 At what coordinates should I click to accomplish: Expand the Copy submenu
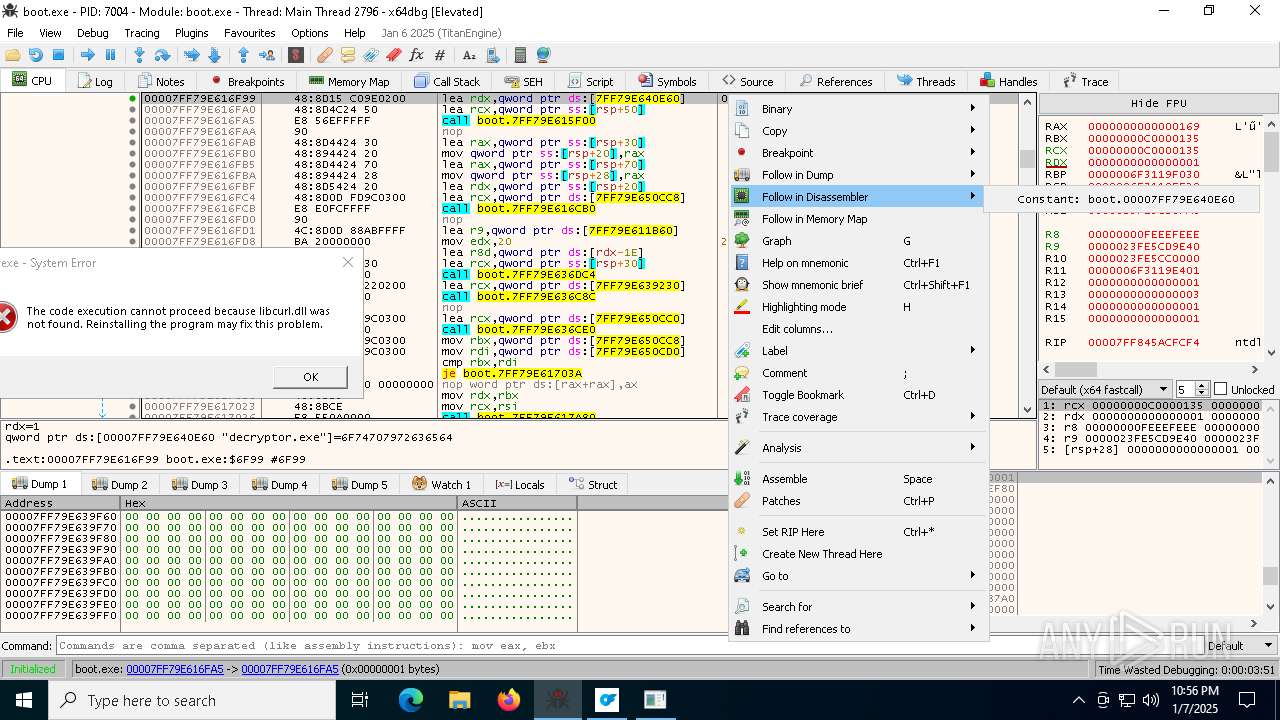coord(859,131)
